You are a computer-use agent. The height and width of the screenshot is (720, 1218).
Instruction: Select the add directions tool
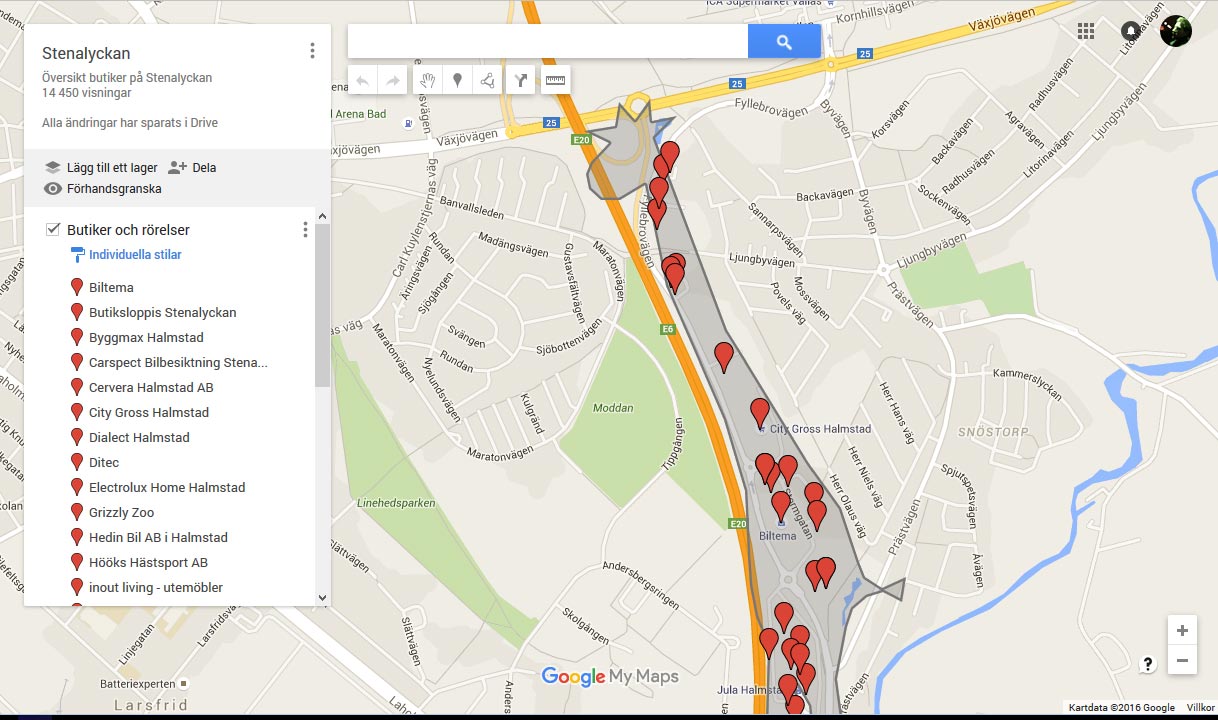pyautogui.click(x=520, y=81)
